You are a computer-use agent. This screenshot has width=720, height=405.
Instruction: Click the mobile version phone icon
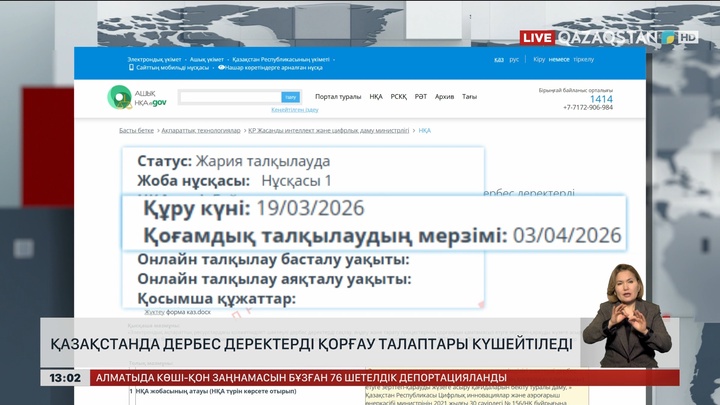(x=131, y=68)
